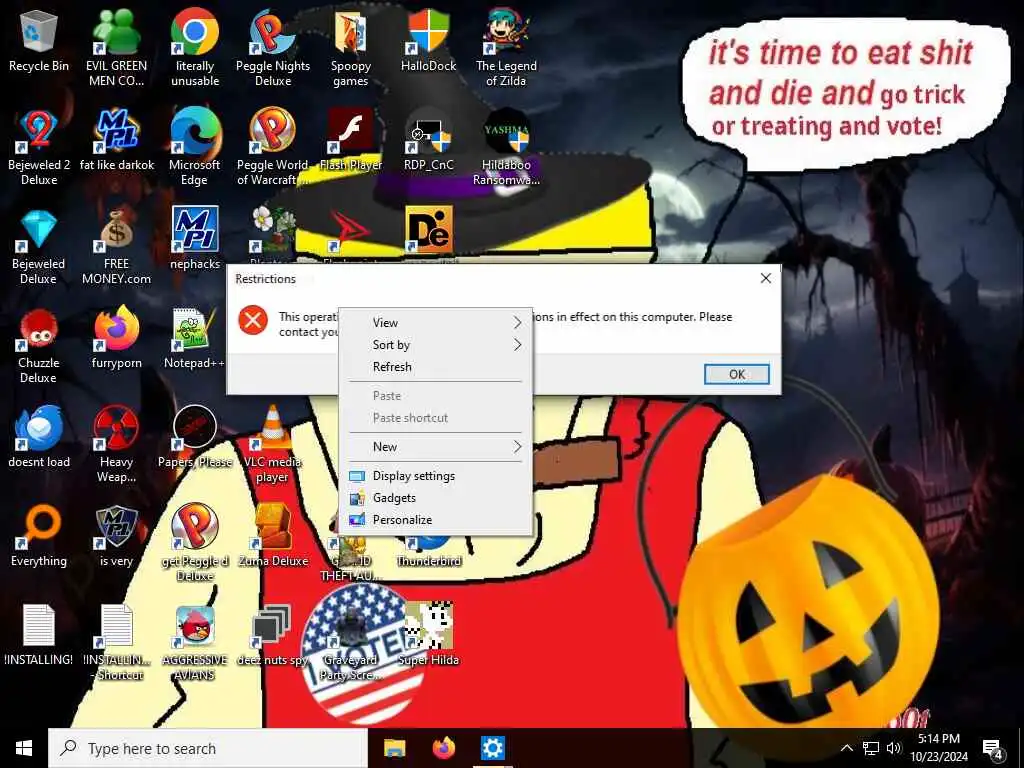
Task: Open the De desktop icon
Action: click(428, 230)
